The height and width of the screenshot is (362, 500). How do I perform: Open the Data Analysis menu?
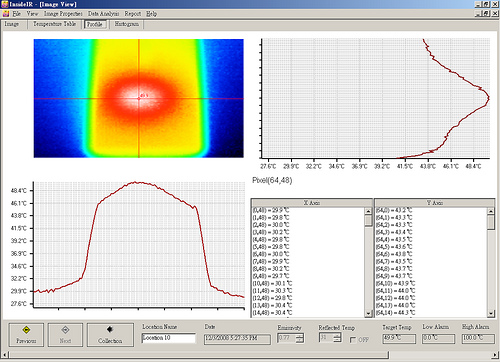coord(103,14)
